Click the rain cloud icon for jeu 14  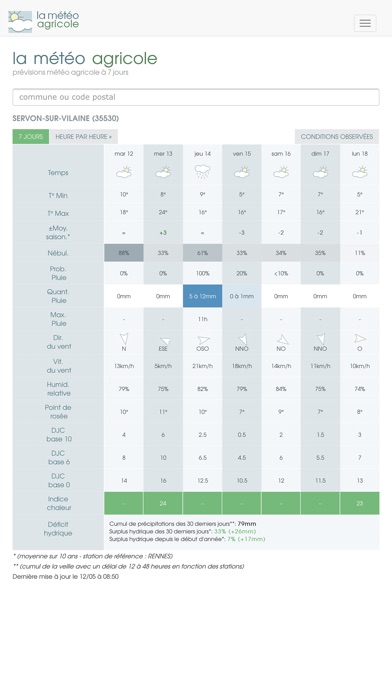pyautogui.click(x=202, y=172)
